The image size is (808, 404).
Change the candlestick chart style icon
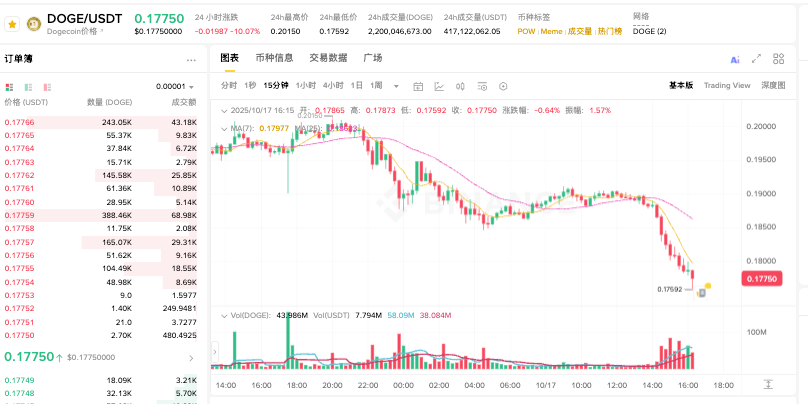click(461, 87)
